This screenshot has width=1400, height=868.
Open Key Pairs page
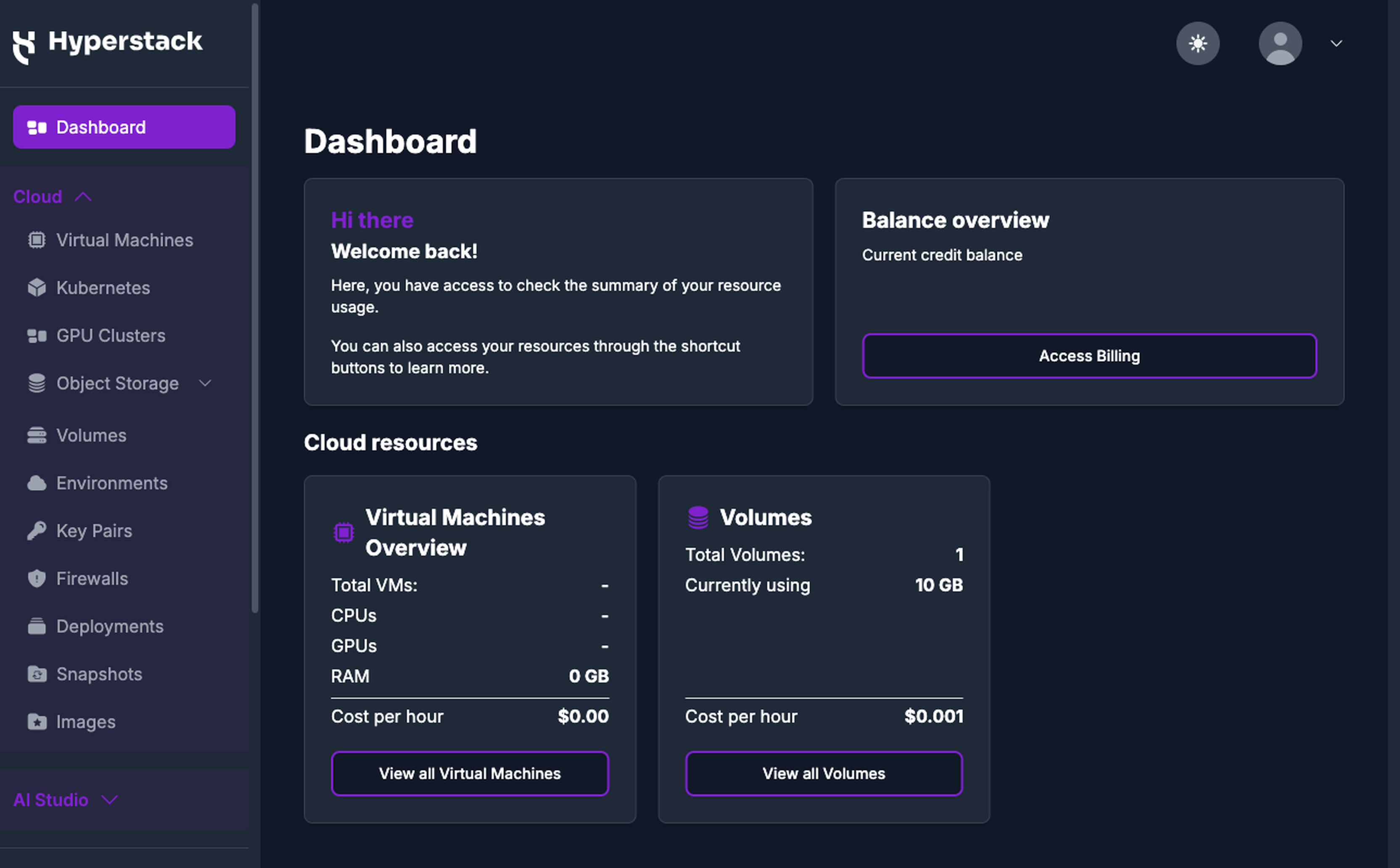tap(94, 531)
